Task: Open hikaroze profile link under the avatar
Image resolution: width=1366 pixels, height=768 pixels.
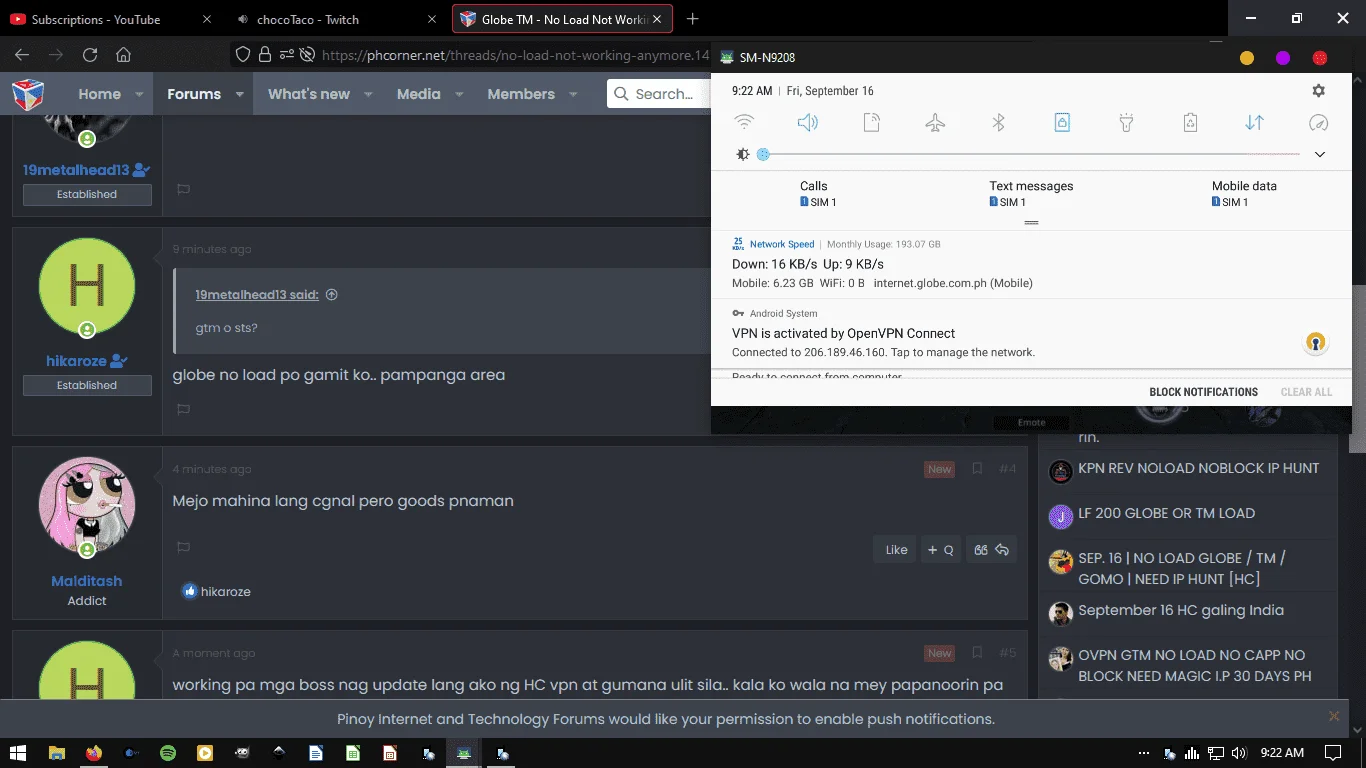Action: (x=78, y=361)
